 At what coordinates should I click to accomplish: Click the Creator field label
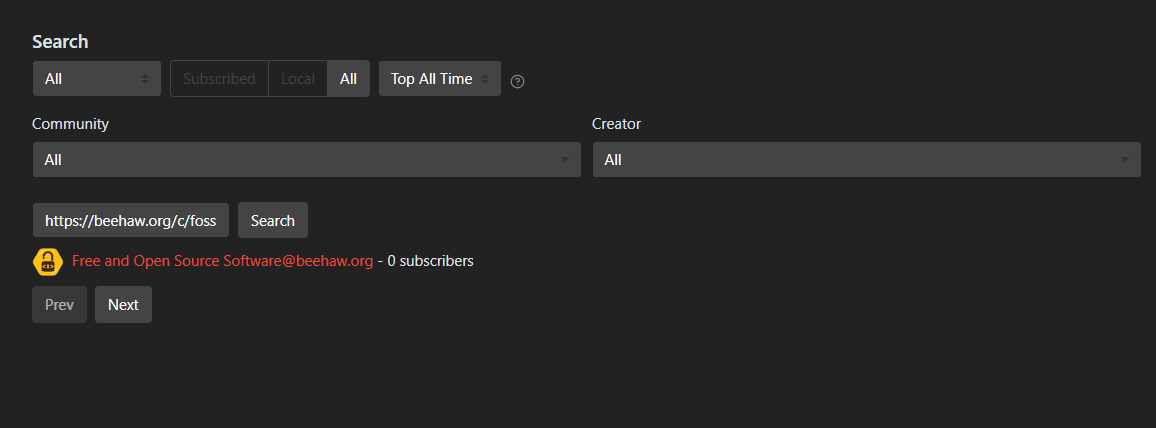[x=616, y=124]
